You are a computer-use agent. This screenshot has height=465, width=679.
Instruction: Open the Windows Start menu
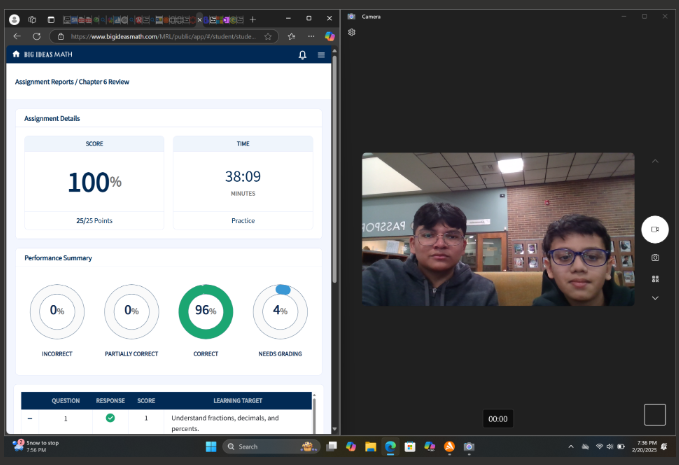pos(211,446)
